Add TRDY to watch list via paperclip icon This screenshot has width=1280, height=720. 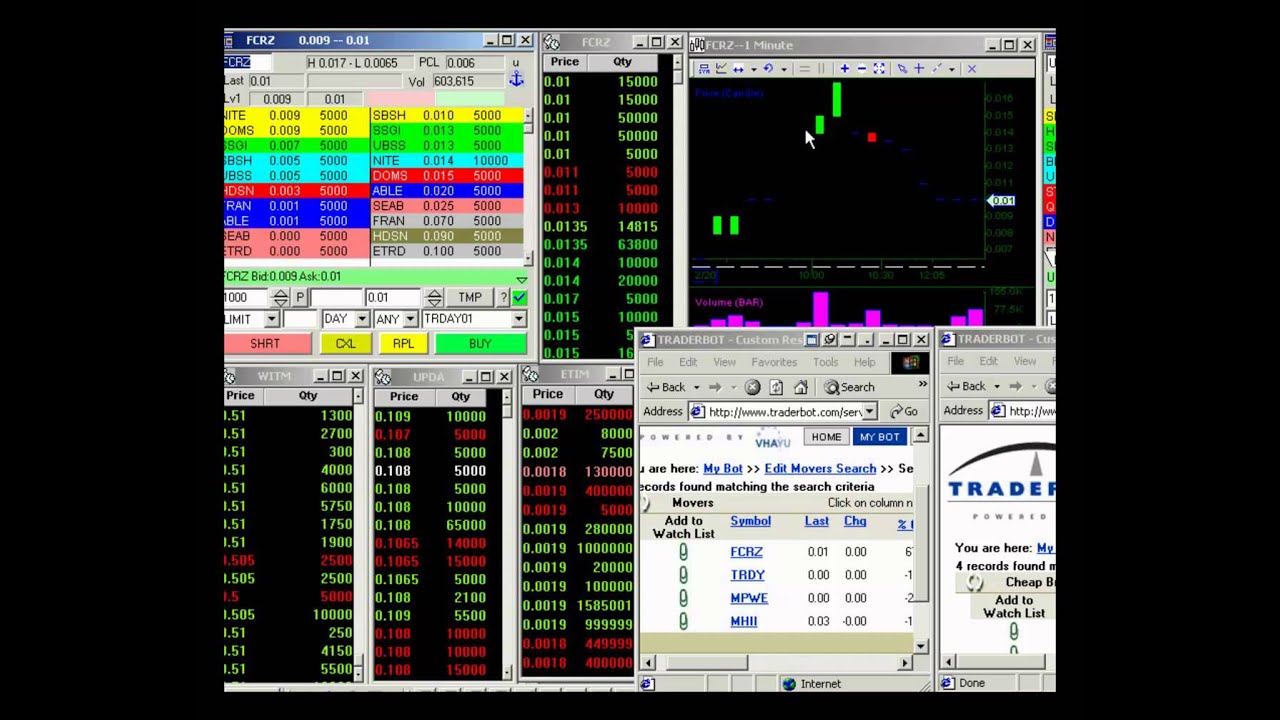(683, 575)
